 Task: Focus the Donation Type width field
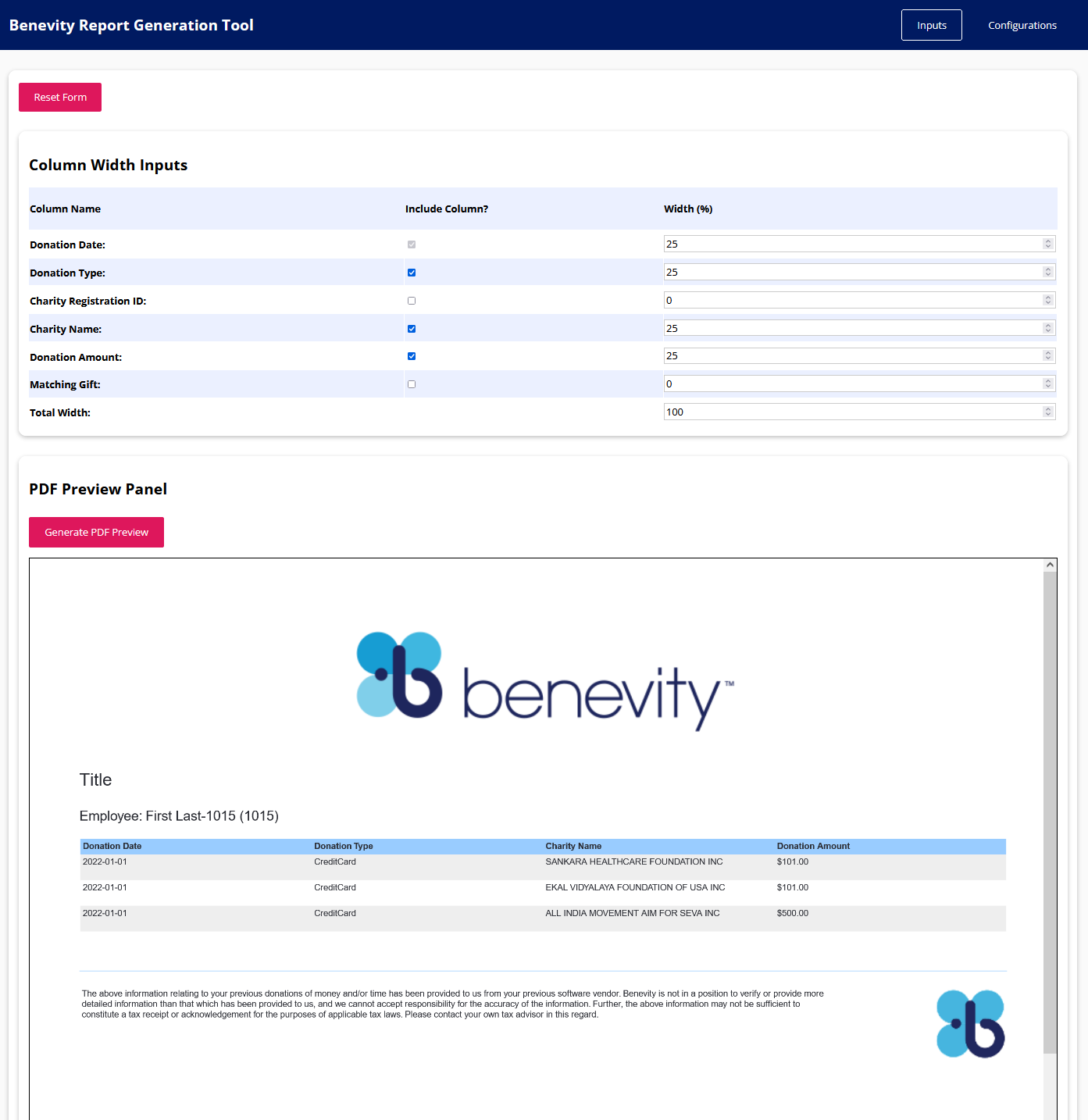click(859, 272)
